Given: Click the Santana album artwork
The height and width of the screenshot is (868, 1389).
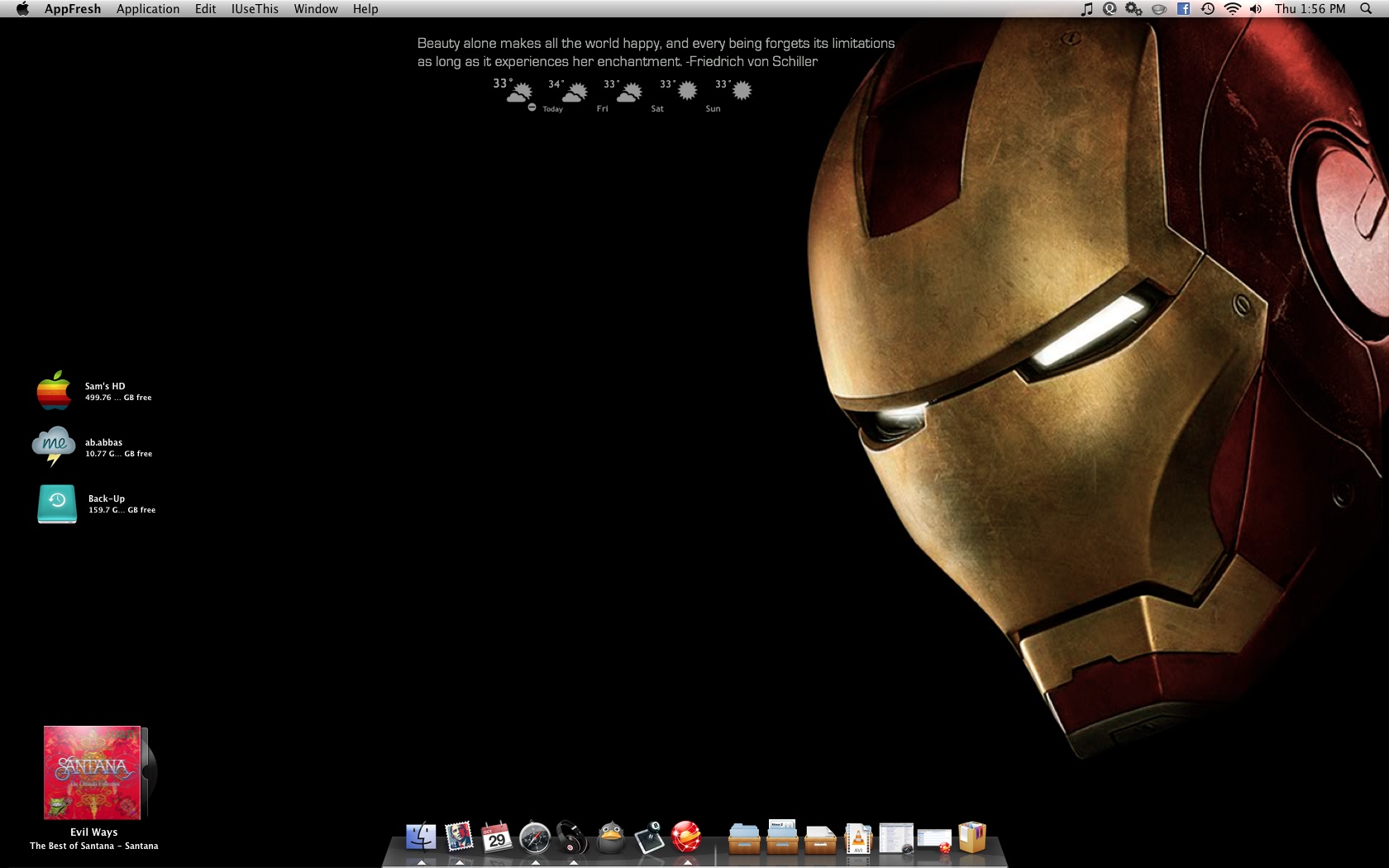Looking at the screenshot, I should [x=92, y=773].
